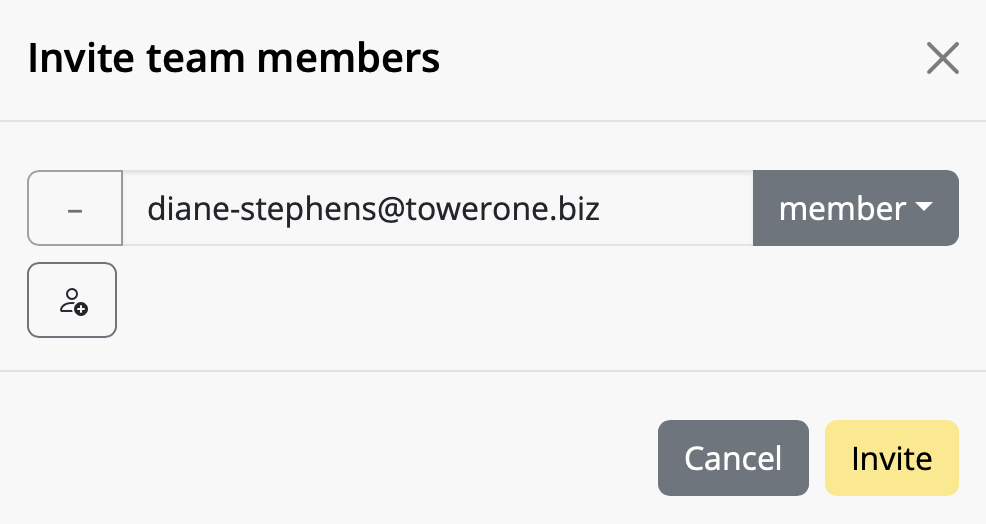Change role from member
Viewport: 986px width, 524px height.
[855, 208]
